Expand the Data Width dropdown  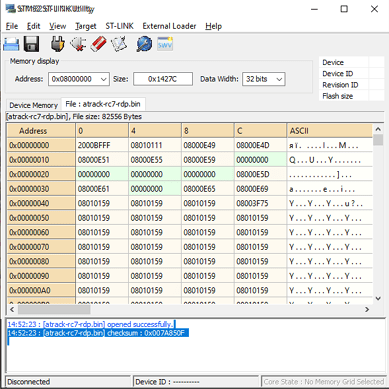279,79
